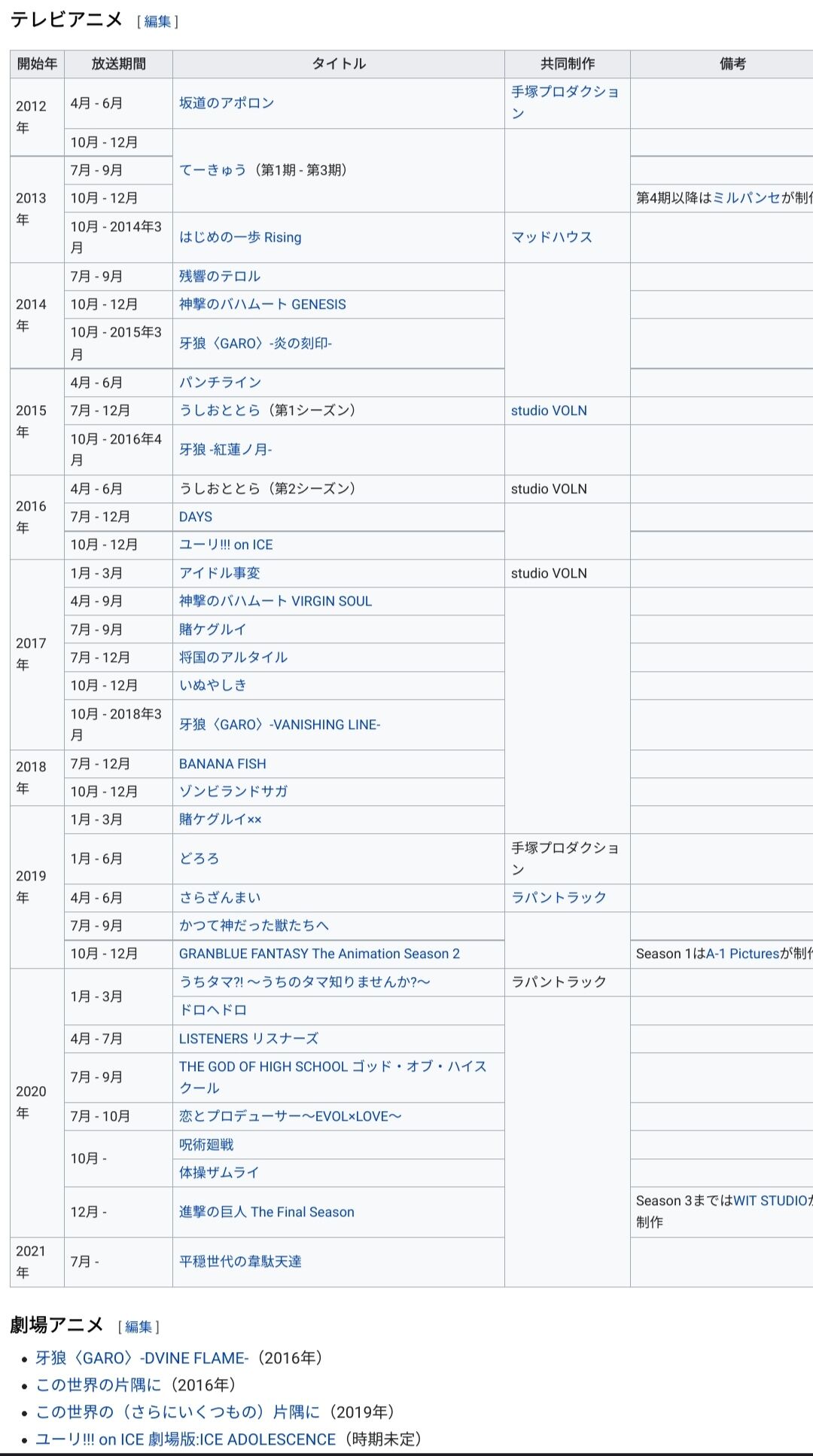Open the 牙狼 -紅蓮ノ月- link
The height and width of the screenshot is (1456, 813).
coord(226,450)
